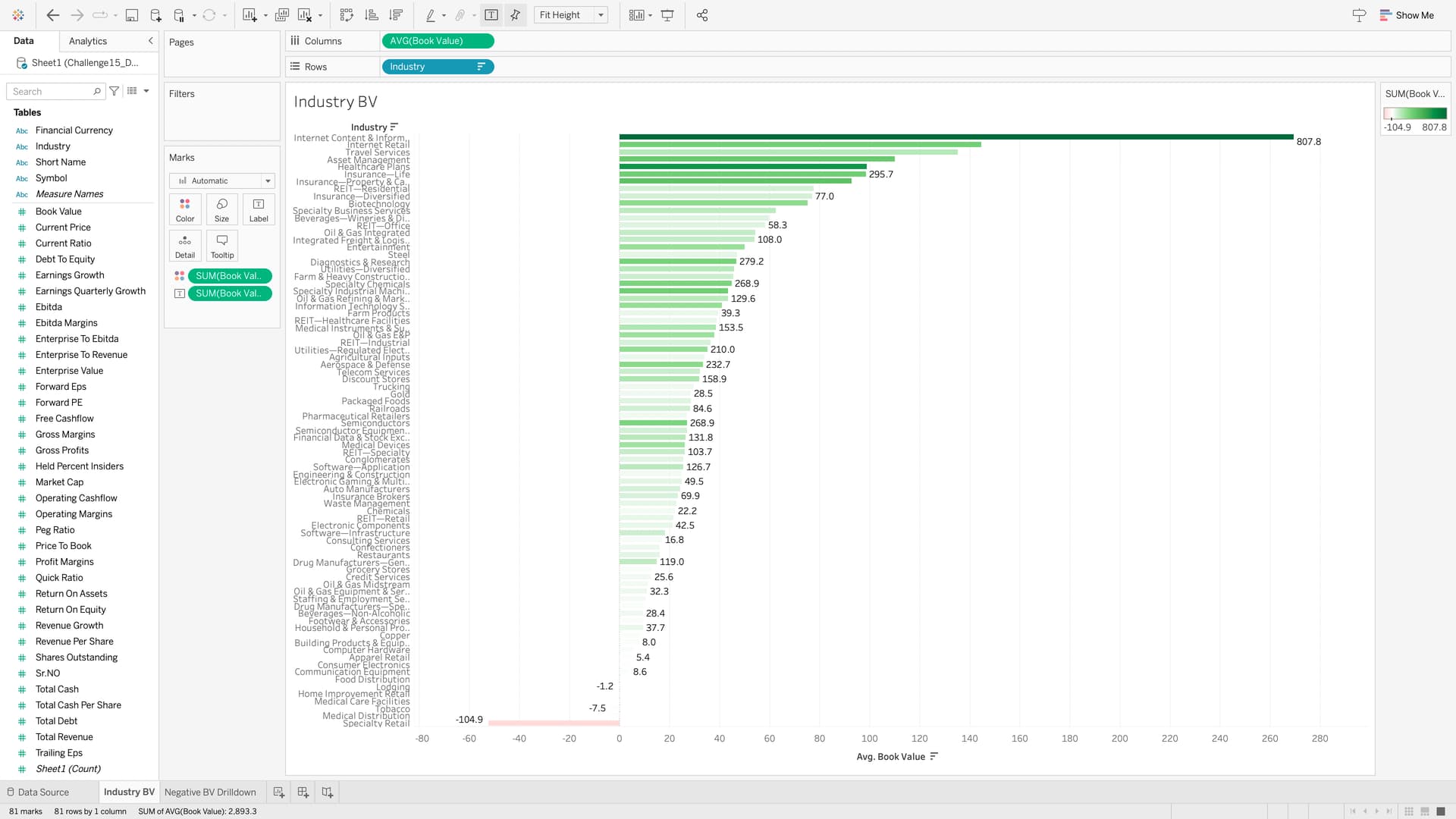This screenshot has width=1456, height=819.
Task: Sort bars ascending from the toolbar
Action: [372, 15]
